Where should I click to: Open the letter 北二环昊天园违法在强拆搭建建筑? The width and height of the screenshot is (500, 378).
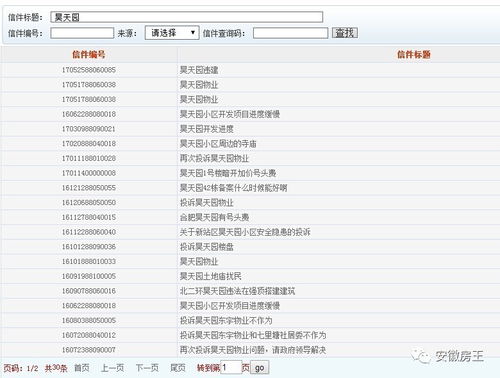[237, 291]
